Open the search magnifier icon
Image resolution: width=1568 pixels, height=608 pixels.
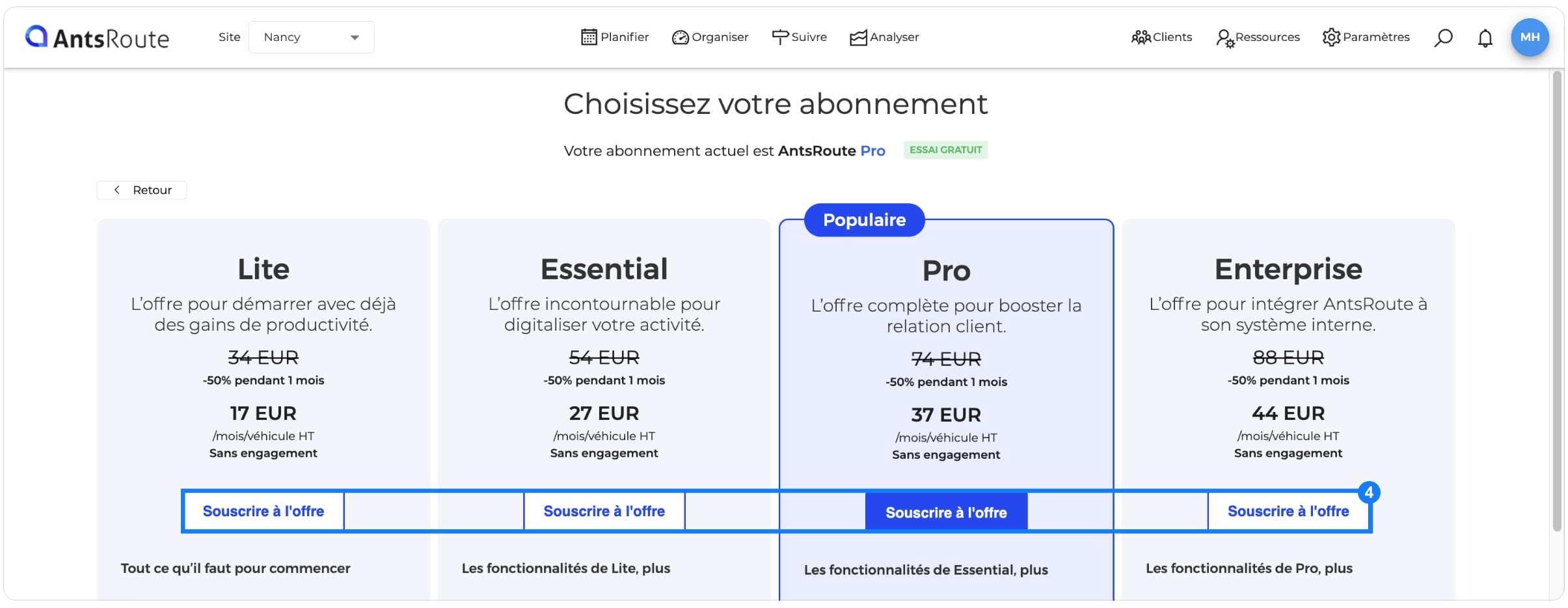tap(1443, 38)
